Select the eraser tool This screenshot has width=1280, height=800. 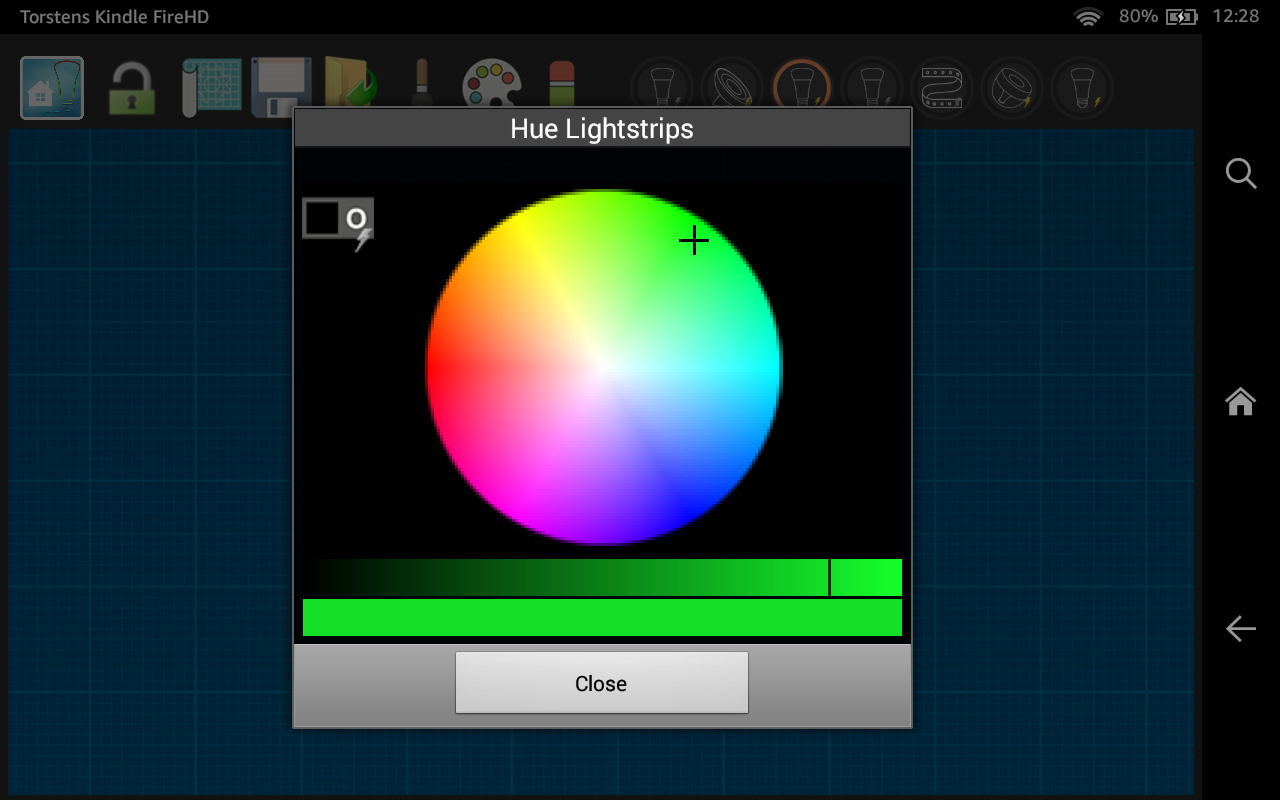pyautogui.click(x=563, y=84)
